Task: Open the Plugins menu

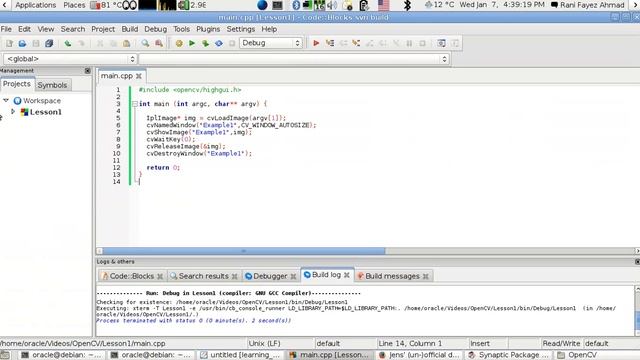Action: (208, 29)
